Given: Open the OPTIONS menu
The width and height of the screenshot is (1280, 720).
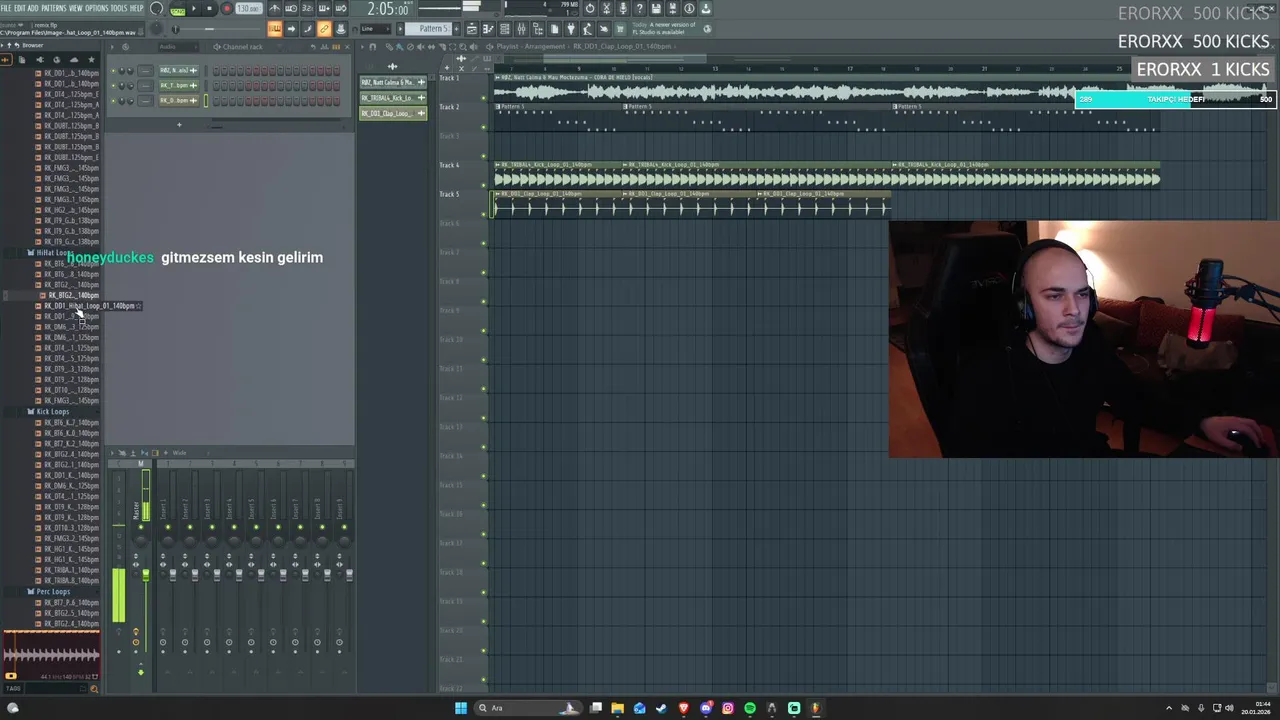Looking at the screenshot, I should tap(97, 8).
